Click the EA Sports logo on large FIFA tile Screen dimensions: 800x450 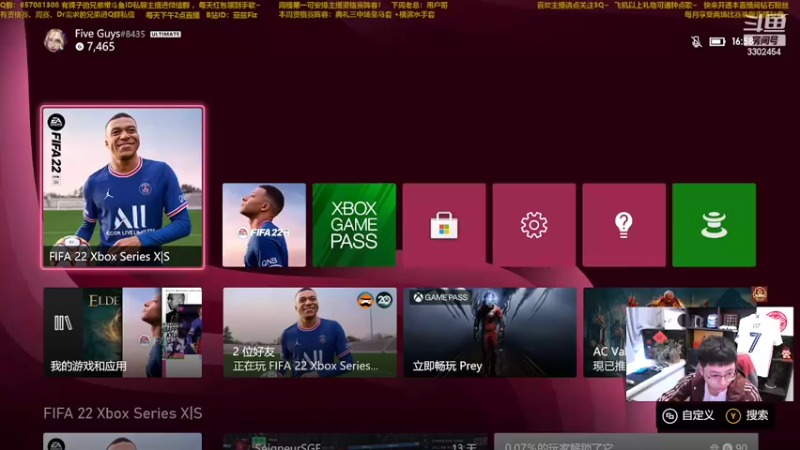point(56,121)
